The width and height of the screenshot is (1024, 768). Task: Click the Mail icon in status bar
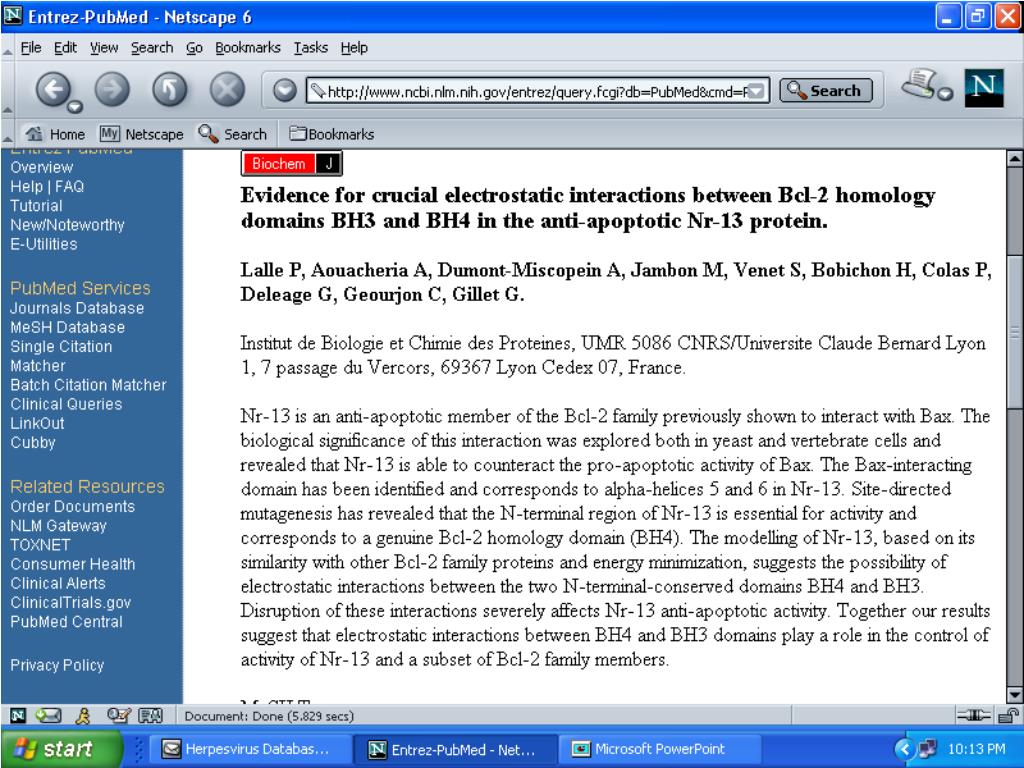[48, 716]
